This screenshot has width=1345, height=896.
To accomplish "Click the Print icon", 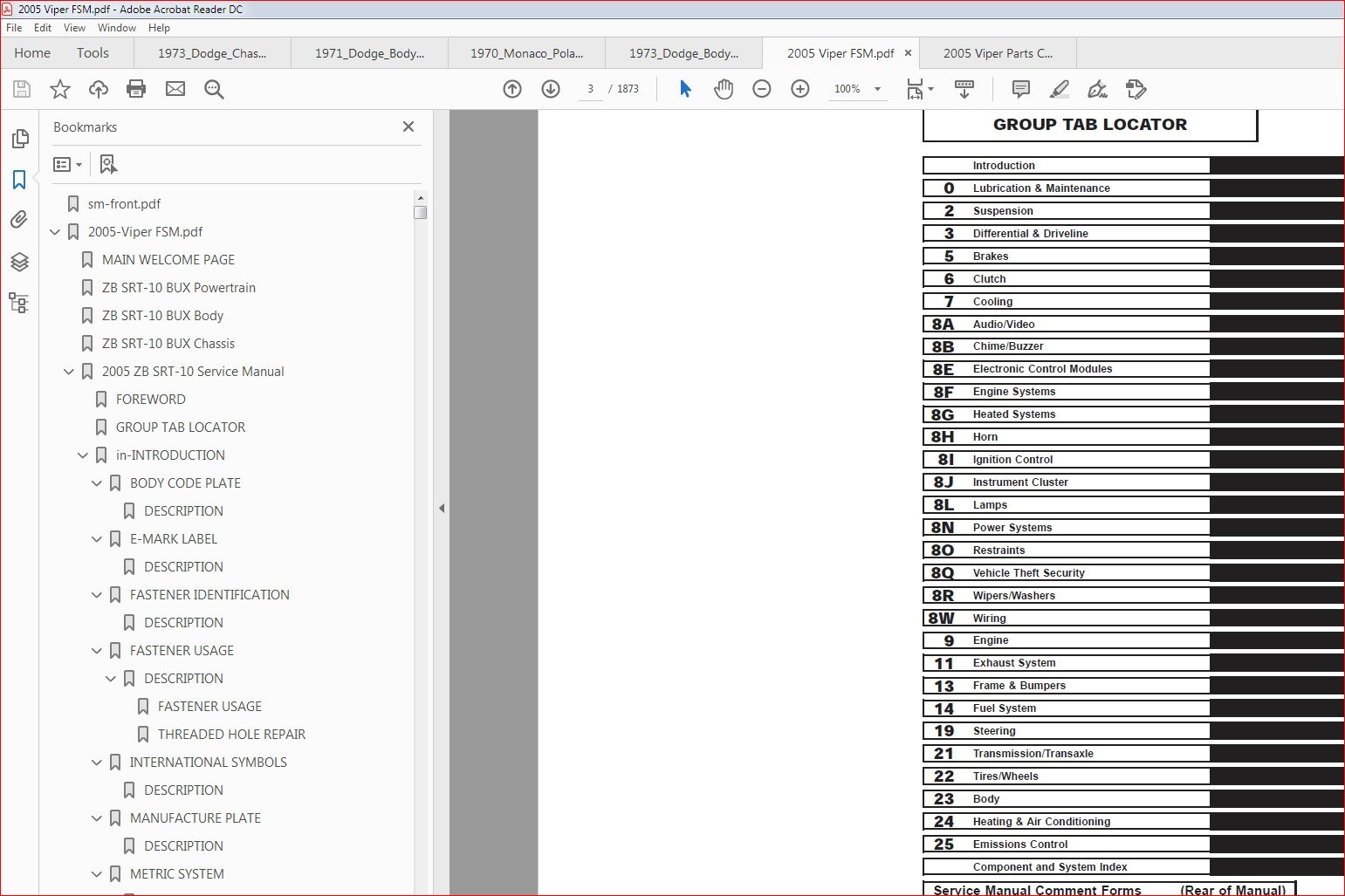I will pos(136,89).
